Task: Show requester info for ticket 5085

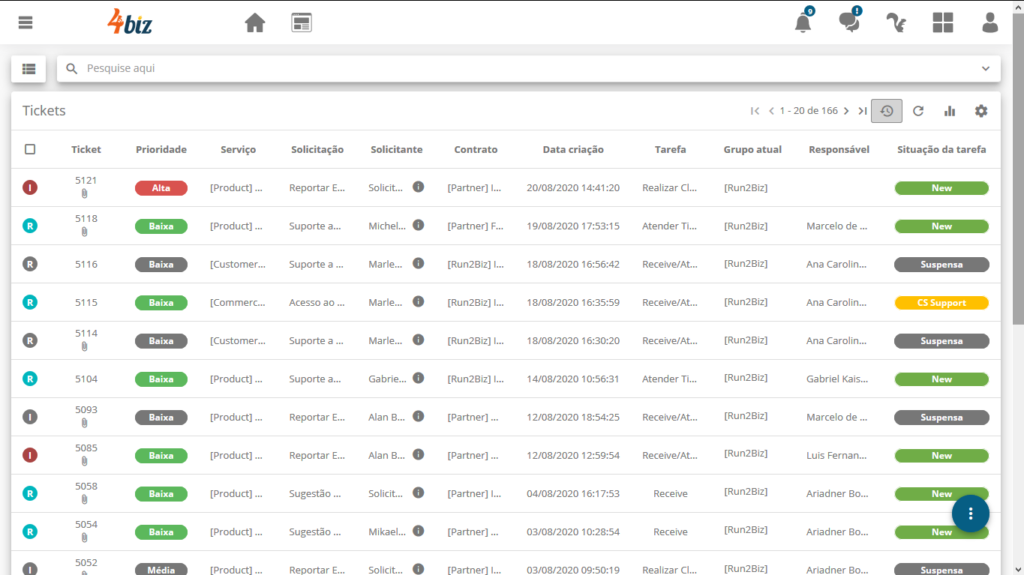Action: (x=419, y=455)
